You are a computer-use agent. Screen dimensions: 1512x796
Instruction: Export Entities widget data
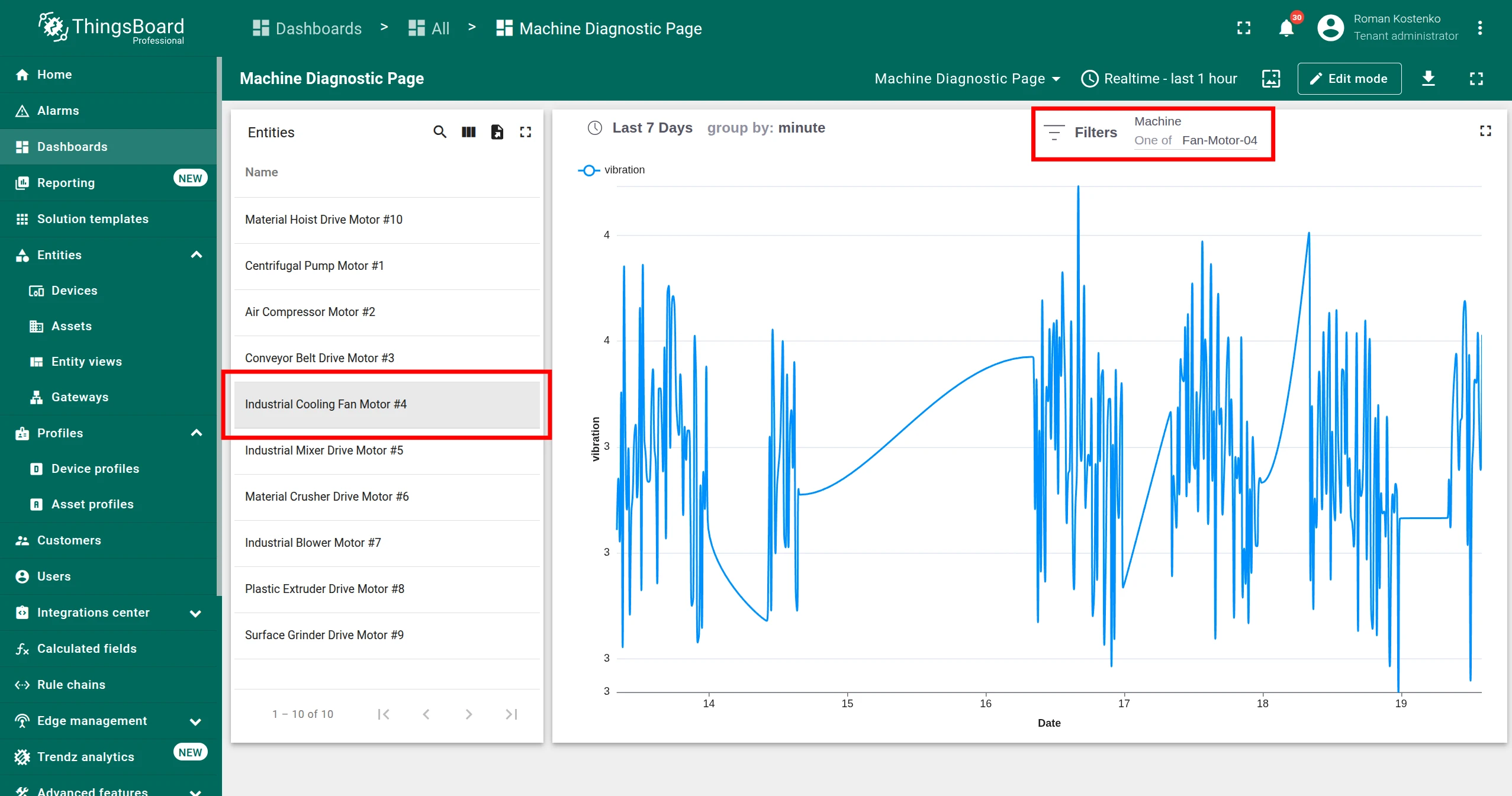click(x=497, y=132)
